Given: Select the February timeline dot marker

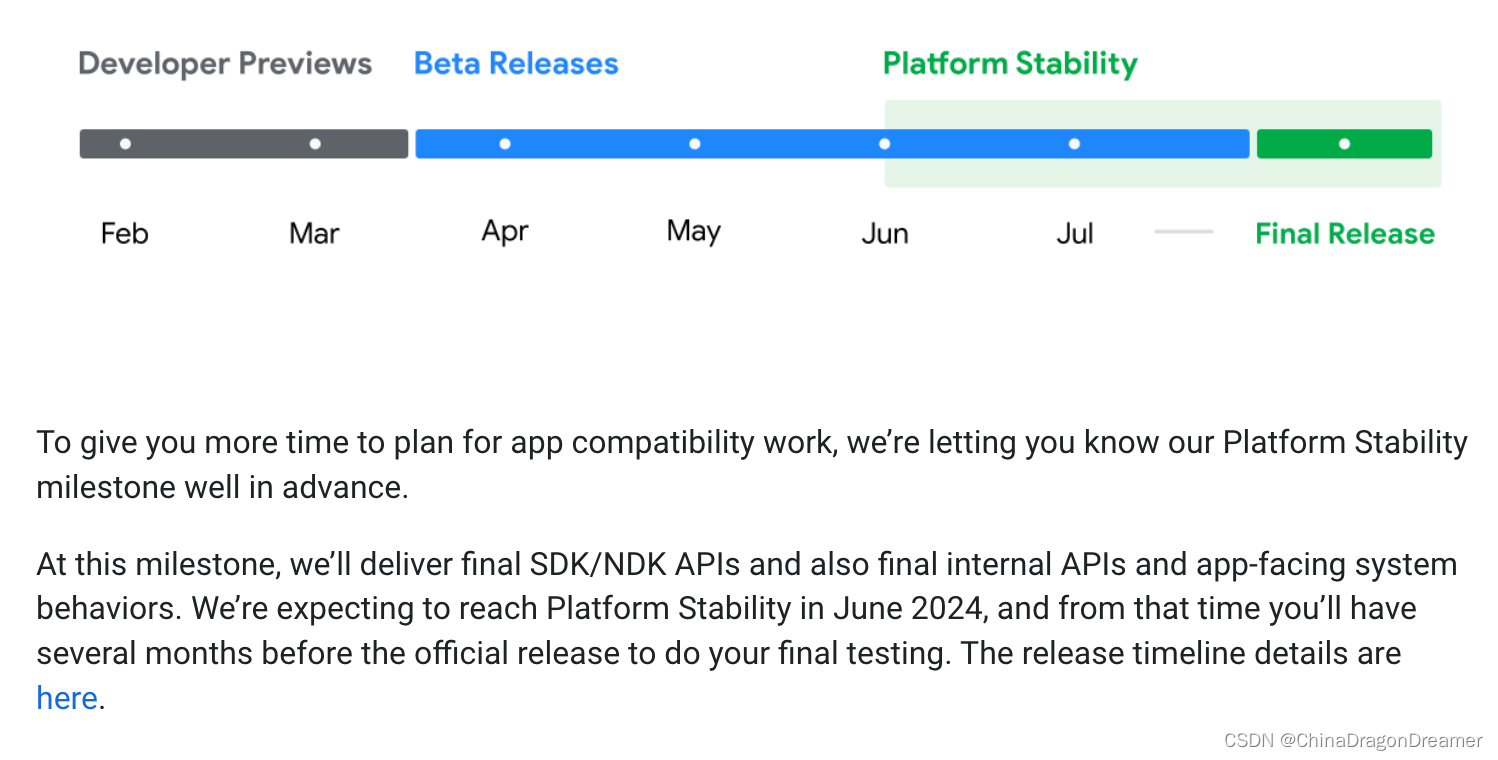Looking at the screenshot, I should point(125,144).
